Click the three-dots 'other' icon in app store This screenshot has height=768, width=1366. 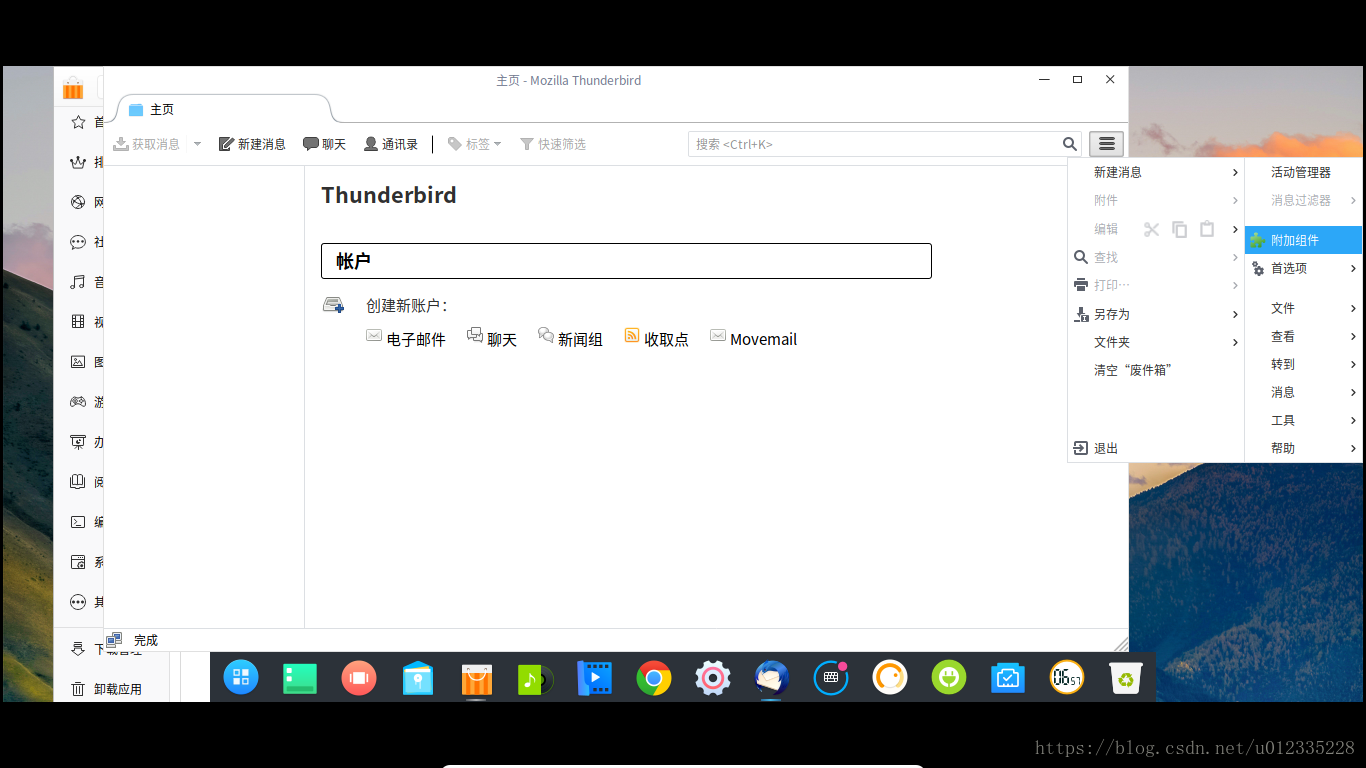pyautogui.click(x=78, y=602)
